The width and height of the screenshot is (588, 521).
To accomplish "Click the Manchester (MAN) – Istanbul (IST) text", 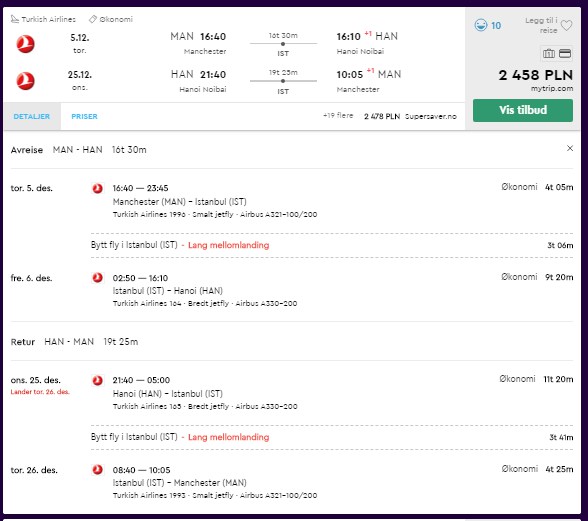I will click(x=180, y=202).
